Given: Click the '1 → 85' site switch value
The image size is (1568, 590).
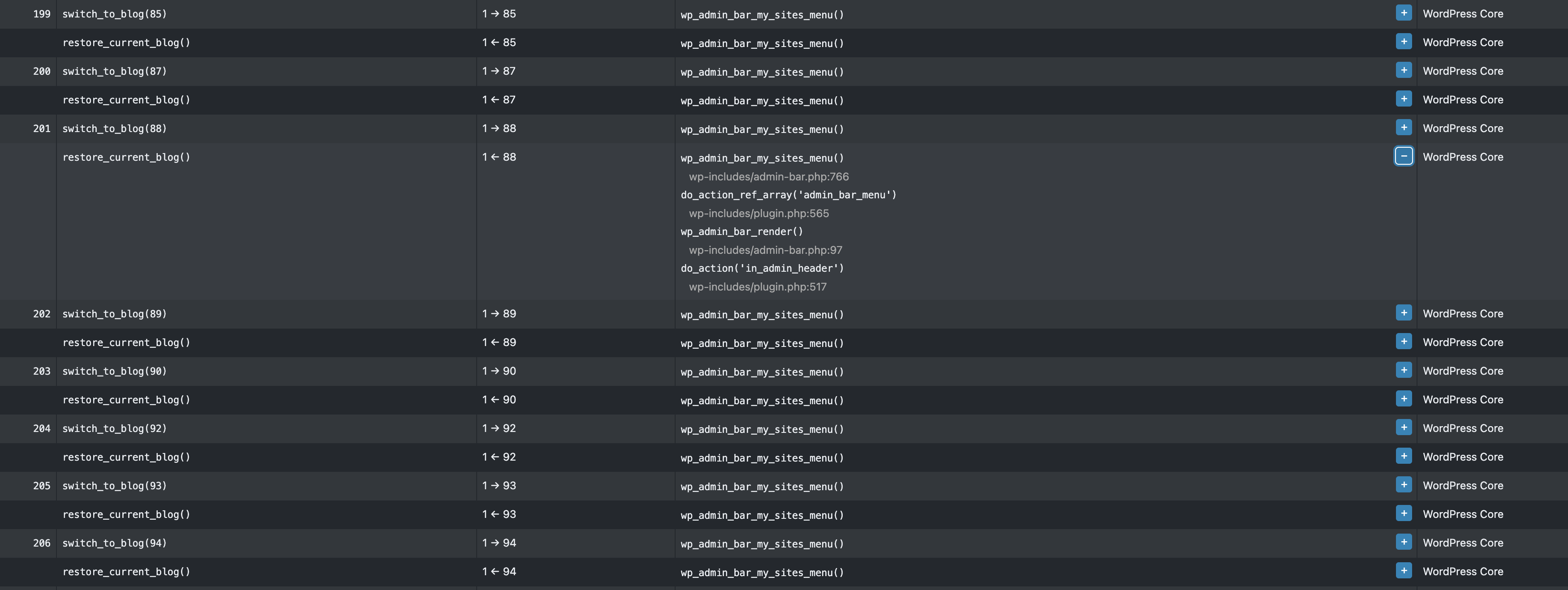Looking at the screenshot, I should coord(499,13).
